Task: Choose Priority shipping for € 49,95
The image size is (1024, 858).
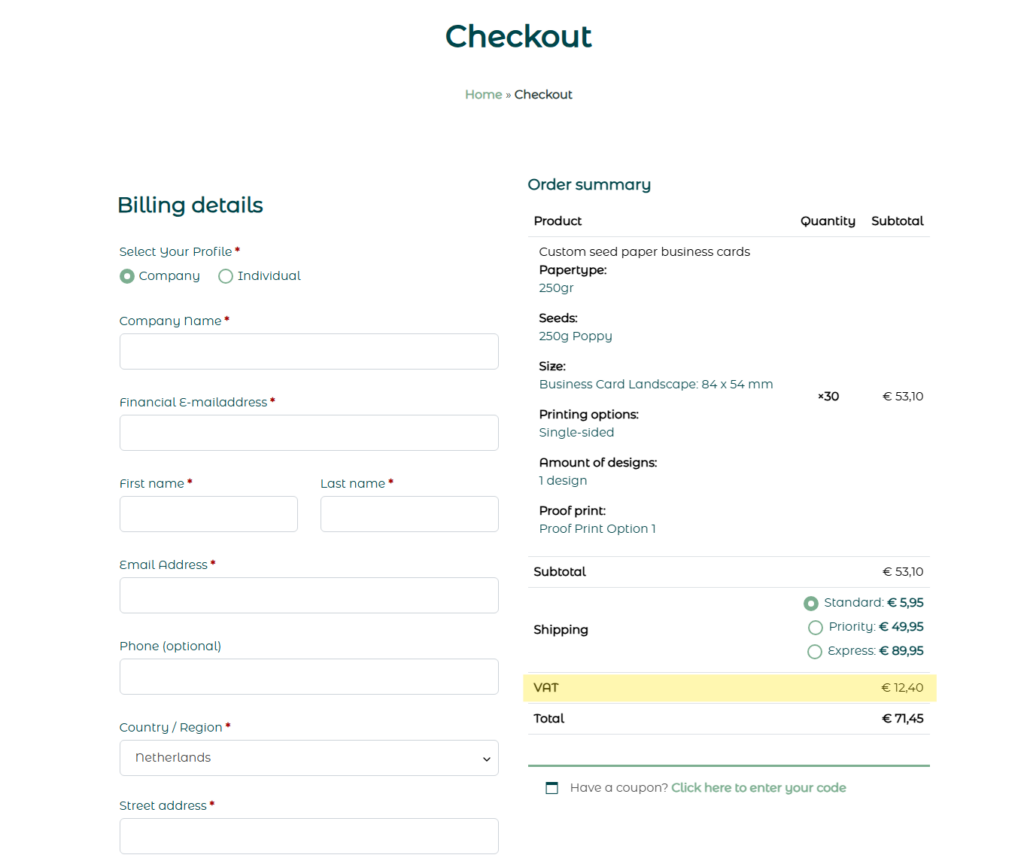Action: click(815, 627)
